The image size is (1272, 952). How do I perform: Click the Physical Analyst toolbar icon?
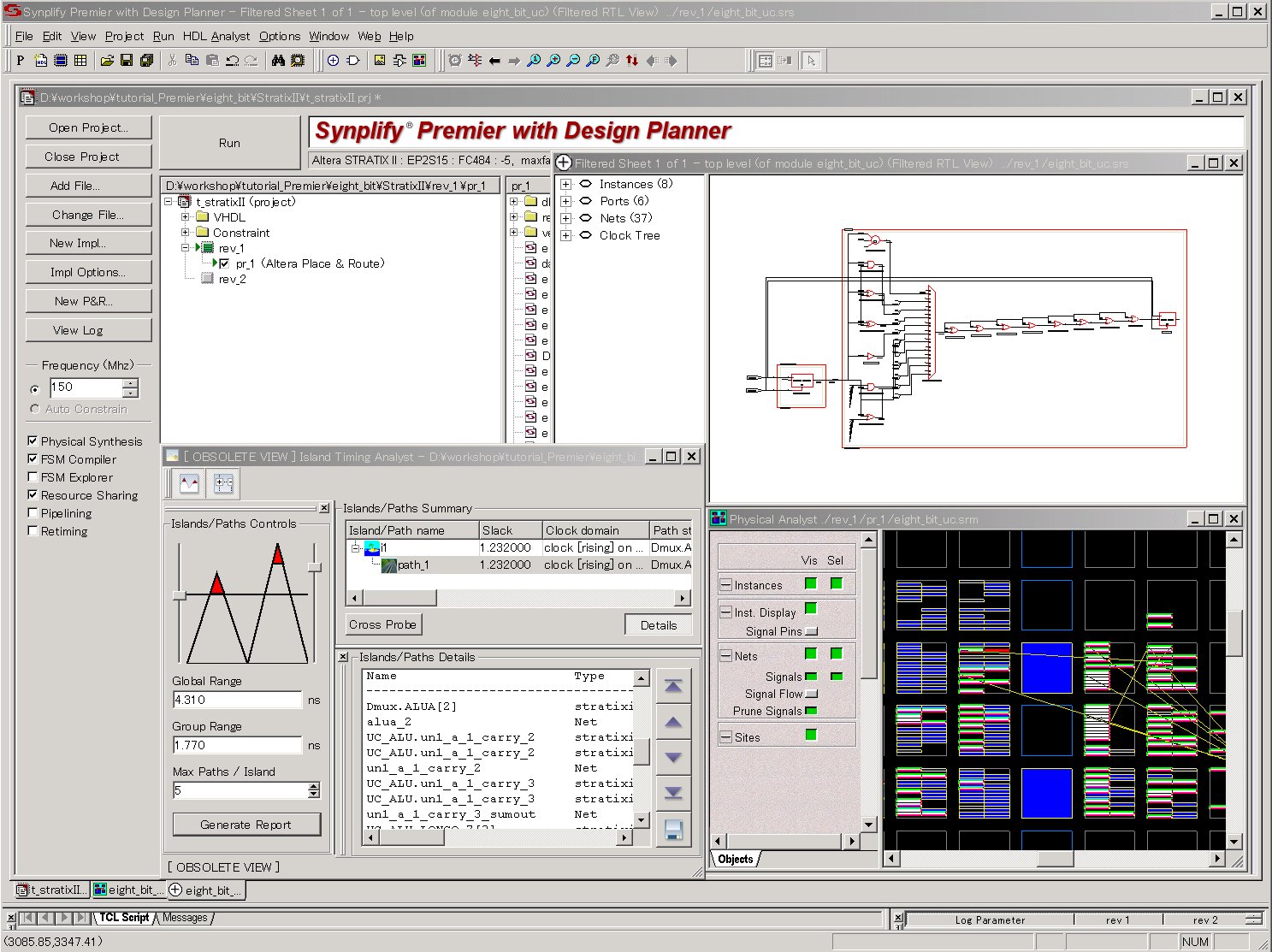(419, 61)
